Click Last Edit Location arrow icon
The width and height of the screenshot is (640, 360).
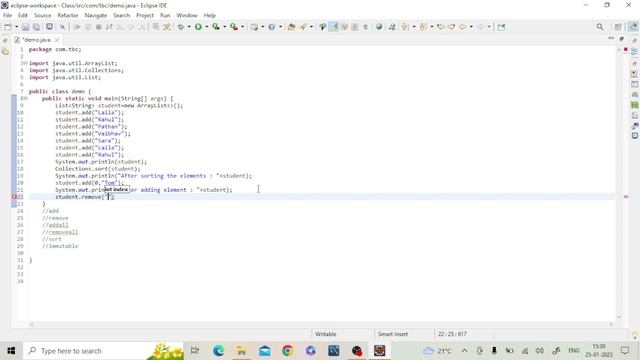click(441, 27)
